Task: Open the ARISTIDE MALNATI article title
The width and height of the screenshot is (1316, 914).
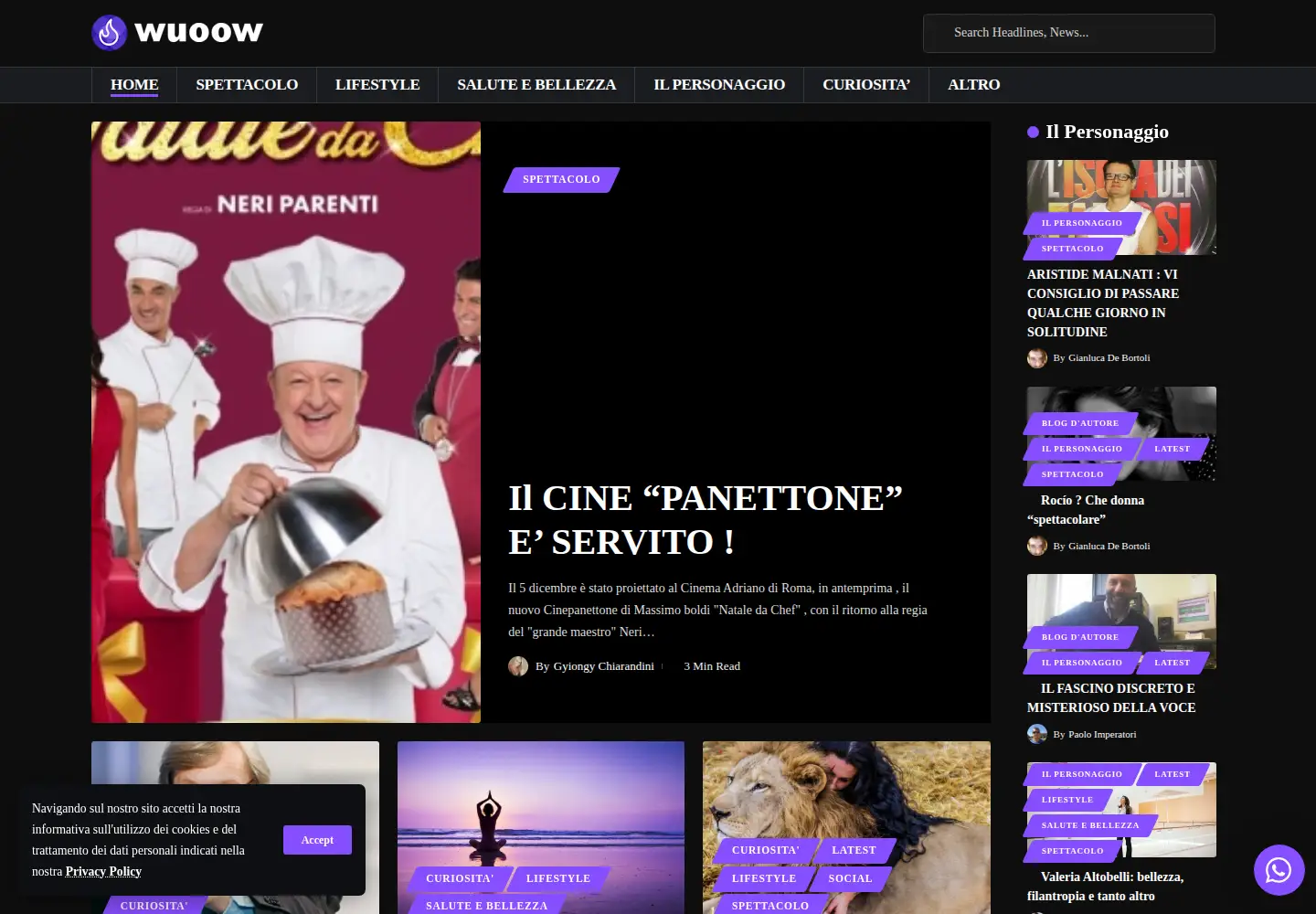Action: coord(1103,303)
